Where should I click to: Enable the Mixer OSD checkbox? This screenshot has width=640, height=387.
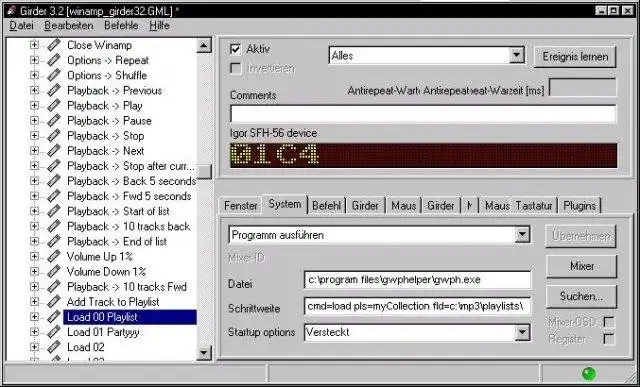click(609, 322)
